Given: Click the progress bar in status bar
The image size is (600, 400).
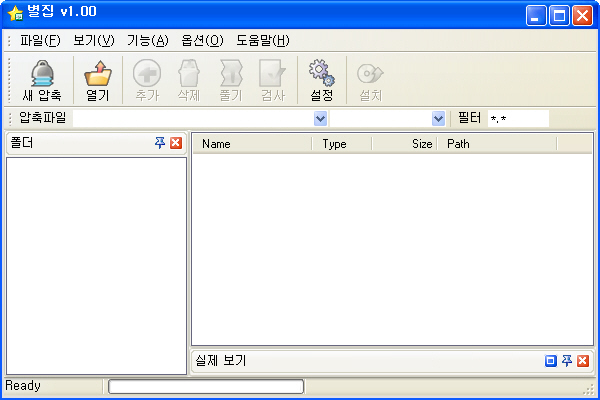Looking at the screenshot, I should (205, 386).
